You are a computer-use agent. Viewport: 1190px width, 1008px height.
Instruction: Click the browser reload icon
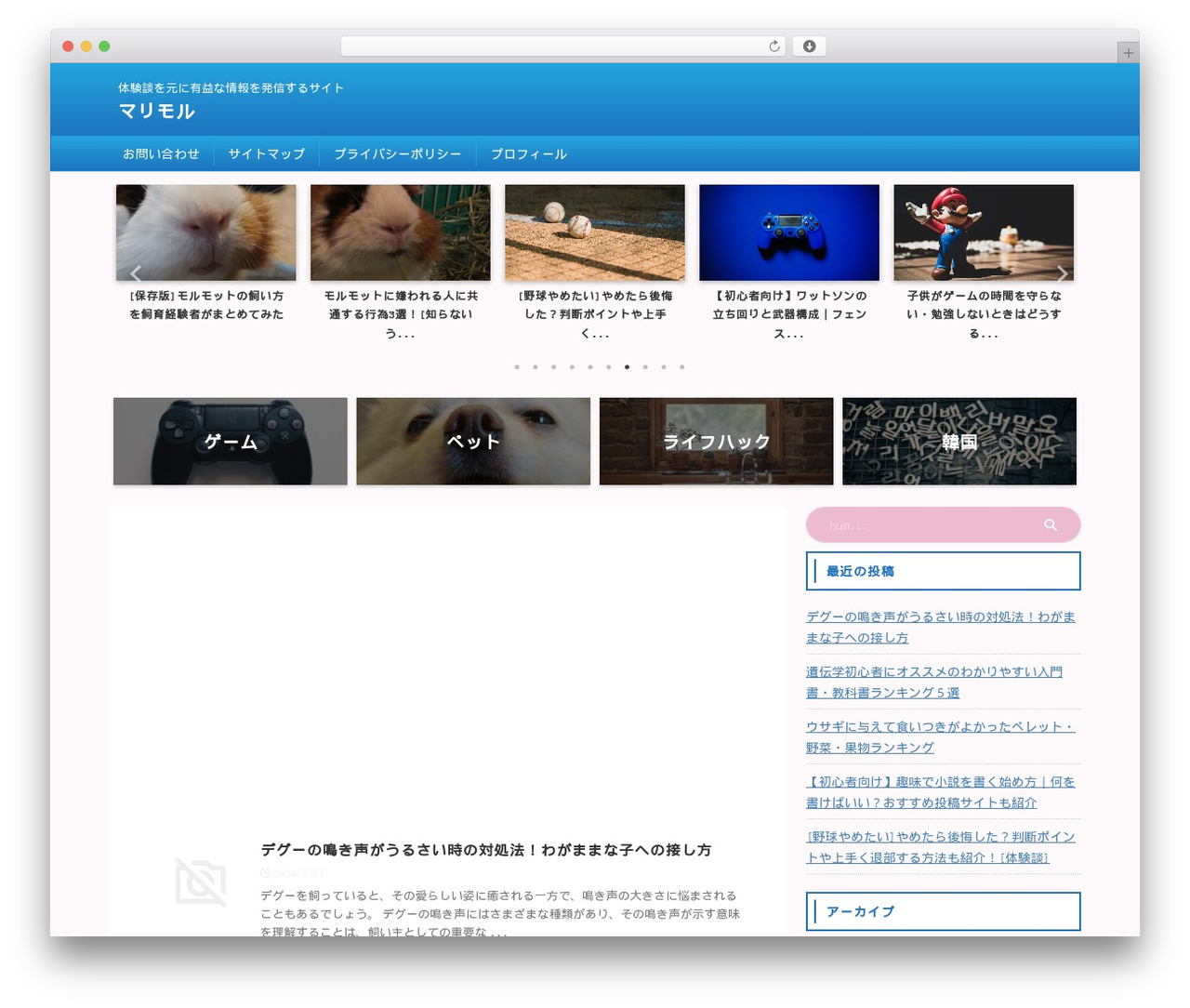pyautogui.click(x=774, y=46)
